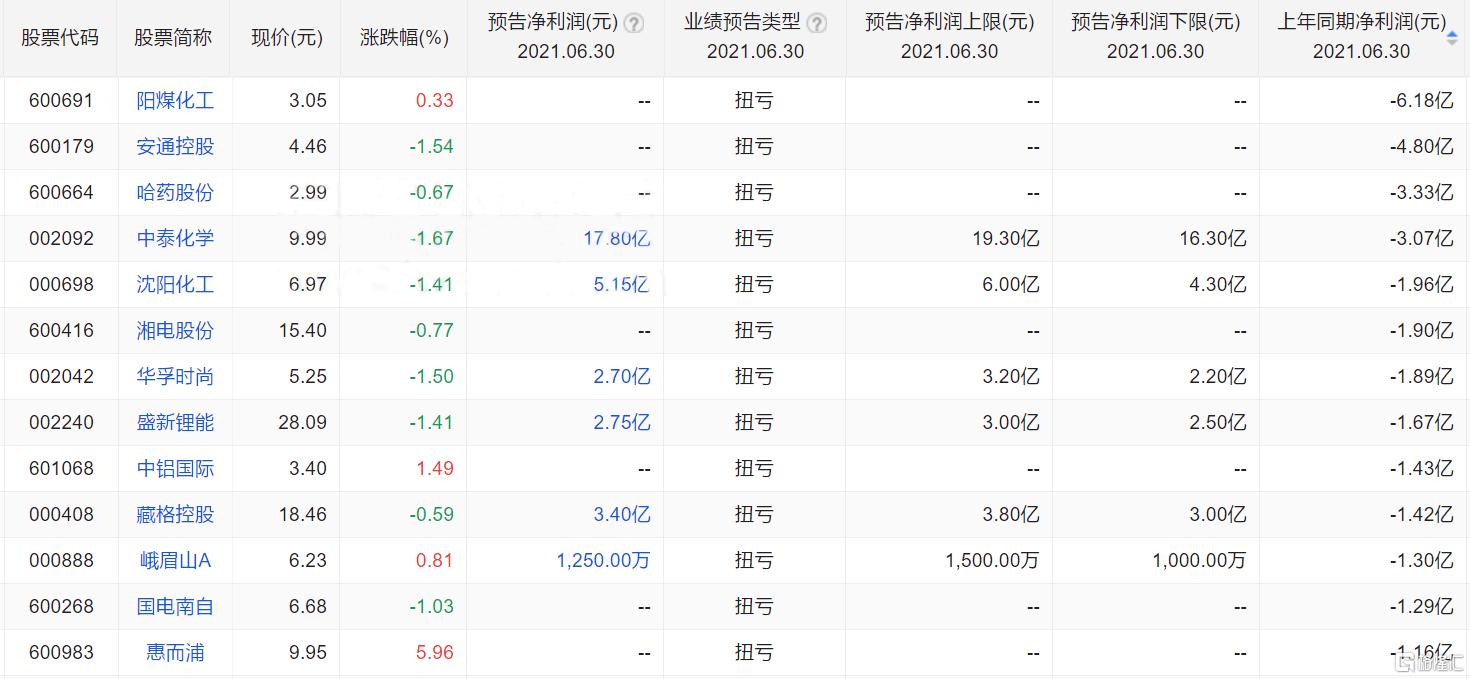This screenshot has height=679, width=1470.
Task: Open stock link 中泰化学
Action: pyautogui.click(x=175, y=238)
